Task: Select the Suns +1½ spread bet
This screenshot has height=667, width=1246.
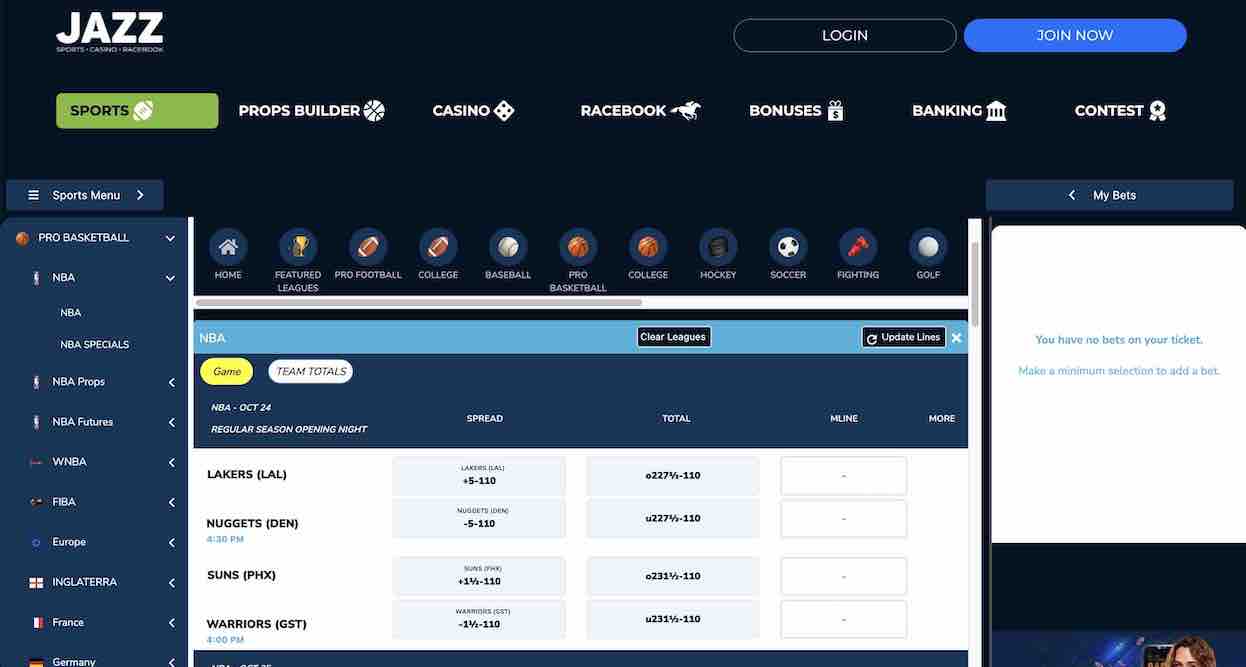Action: coord(479,575)
